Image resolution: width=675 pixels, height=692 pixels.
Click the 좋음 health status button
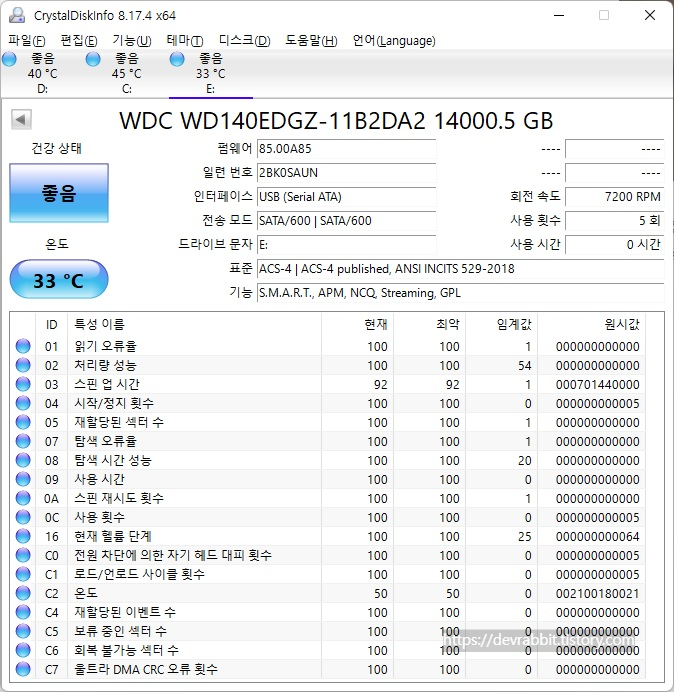coord(59,193)
